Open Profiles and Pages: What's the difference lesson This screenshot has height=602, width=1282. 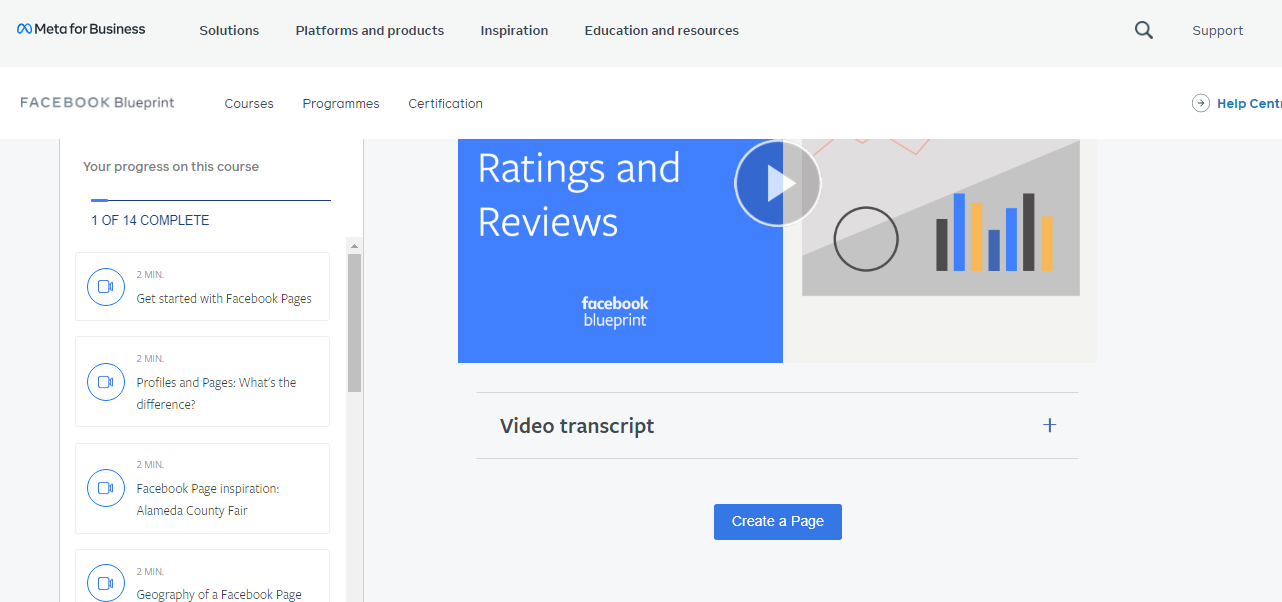pyautogui.click(x=202, y=382)
